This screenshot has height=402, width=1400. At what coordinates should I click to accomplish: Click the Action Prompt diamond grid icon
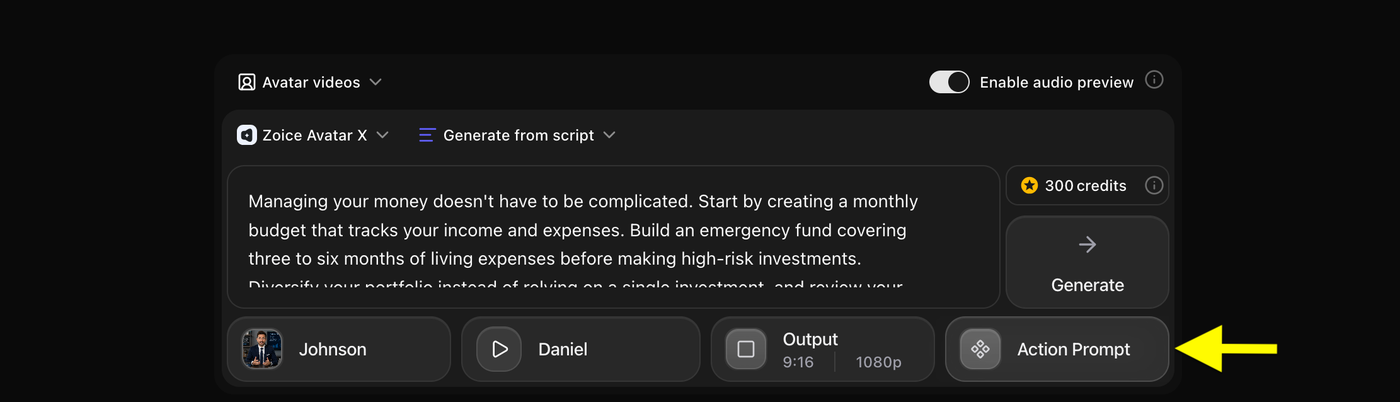click(x=980, y=349)
